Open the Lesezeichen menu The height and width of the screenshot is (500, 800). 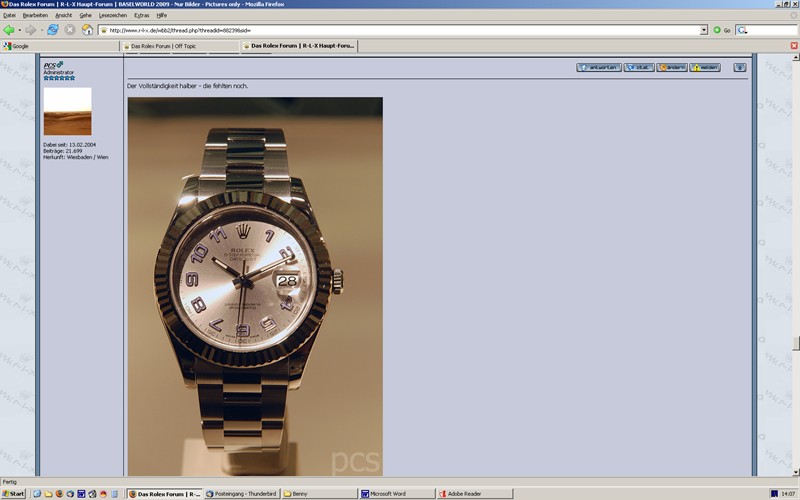point(112,15)
